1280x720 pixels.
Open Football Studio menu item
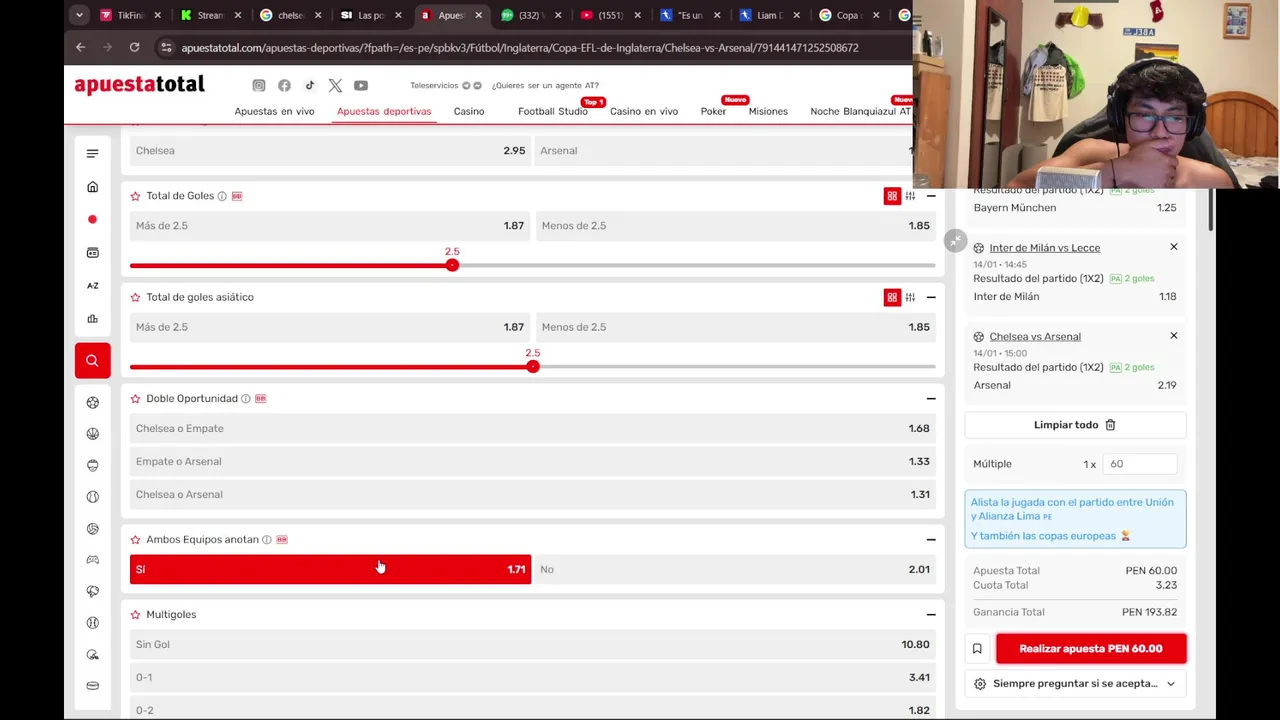click(553, 111)
